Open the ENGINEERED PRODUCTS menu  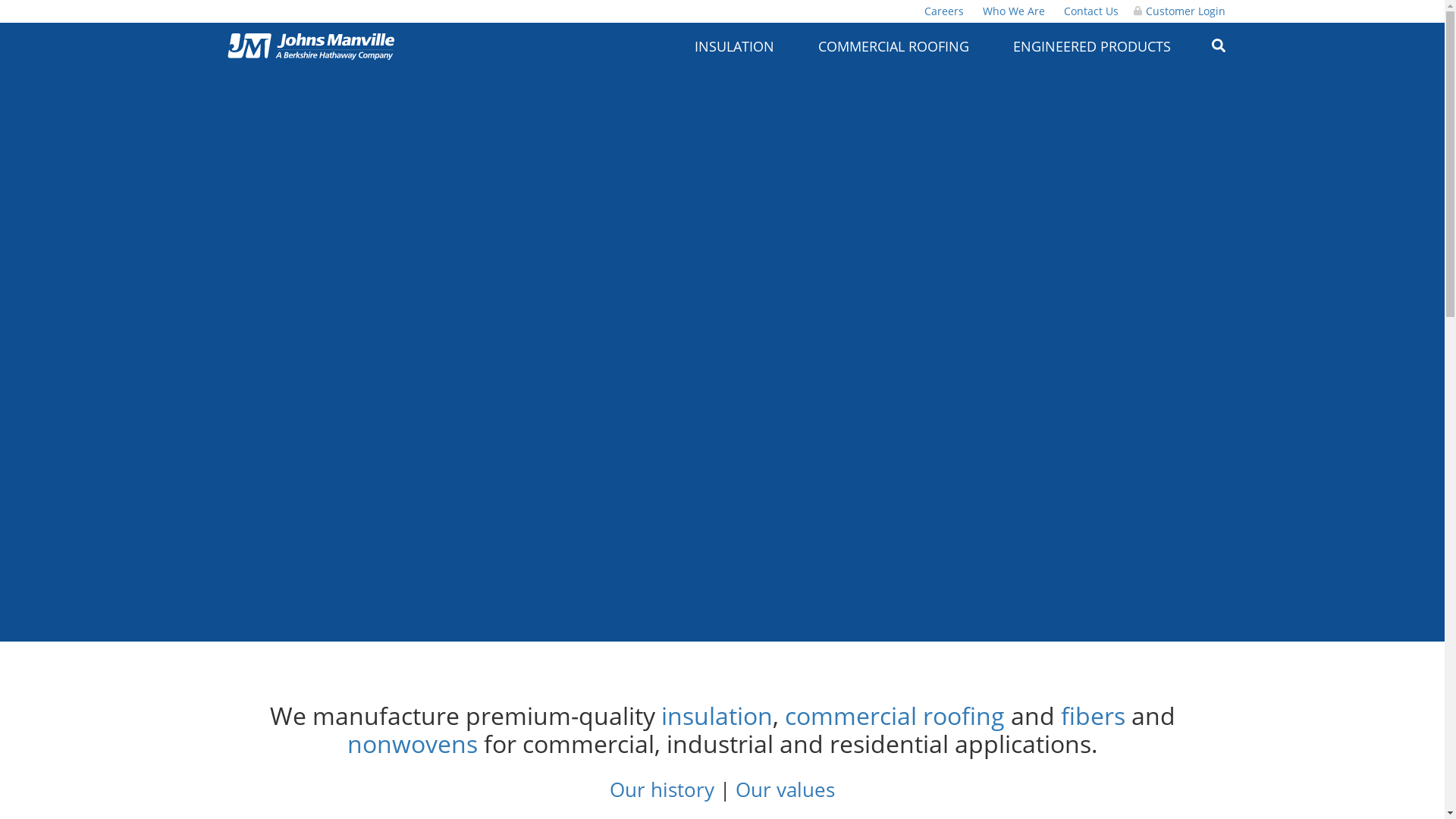click(1091, 46)
